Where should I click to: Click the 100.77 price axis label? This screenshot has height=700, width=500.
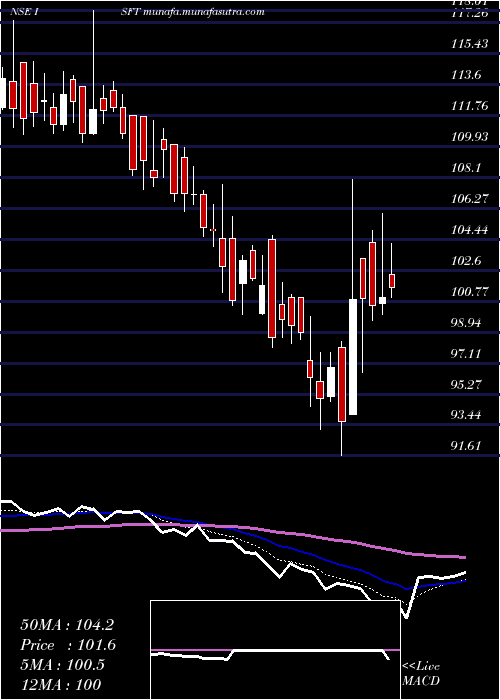point(469,292)
